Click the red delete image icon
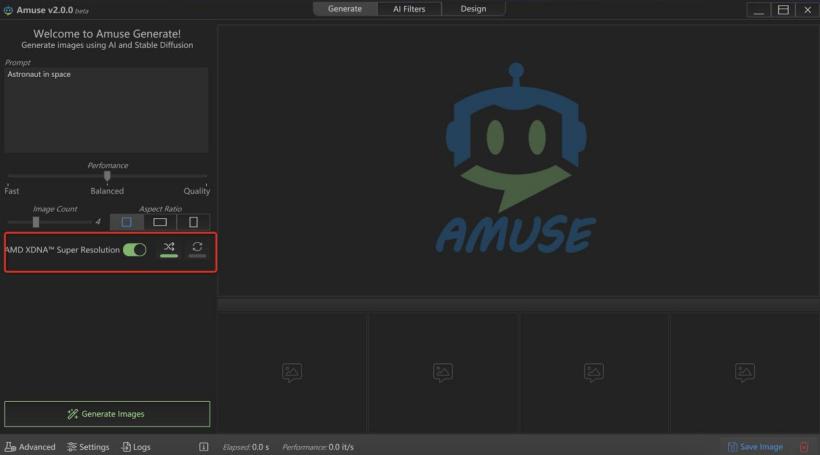Viewport: 820px width, 455px height. point(804,447)
